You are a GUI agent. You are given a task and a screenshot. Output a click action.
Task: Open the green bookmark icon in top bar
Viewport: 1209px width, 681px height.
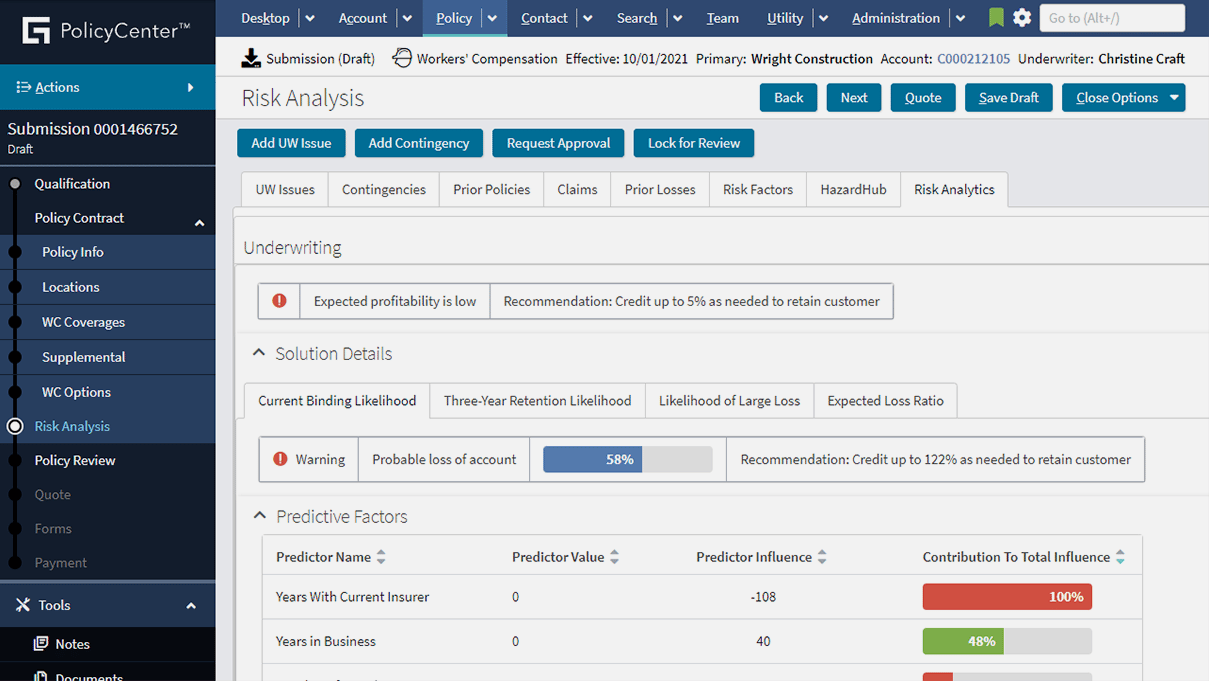coord(995,17)
